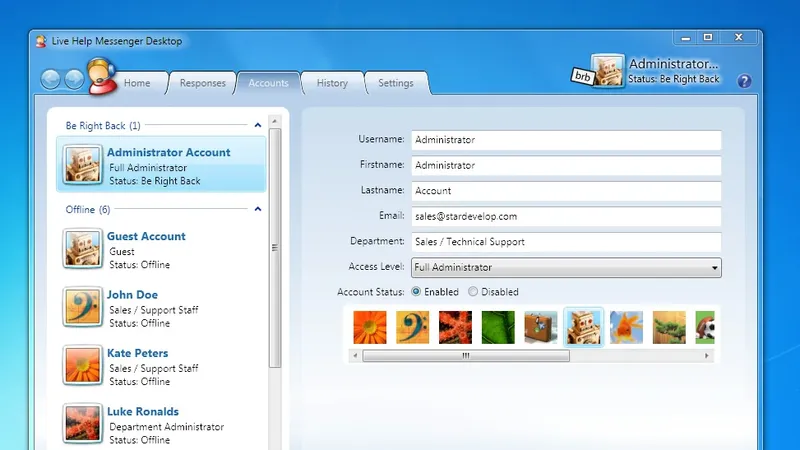The image size is (800, 450).
Task: Choose the orange flower account picture
Action: click(370, 327)
